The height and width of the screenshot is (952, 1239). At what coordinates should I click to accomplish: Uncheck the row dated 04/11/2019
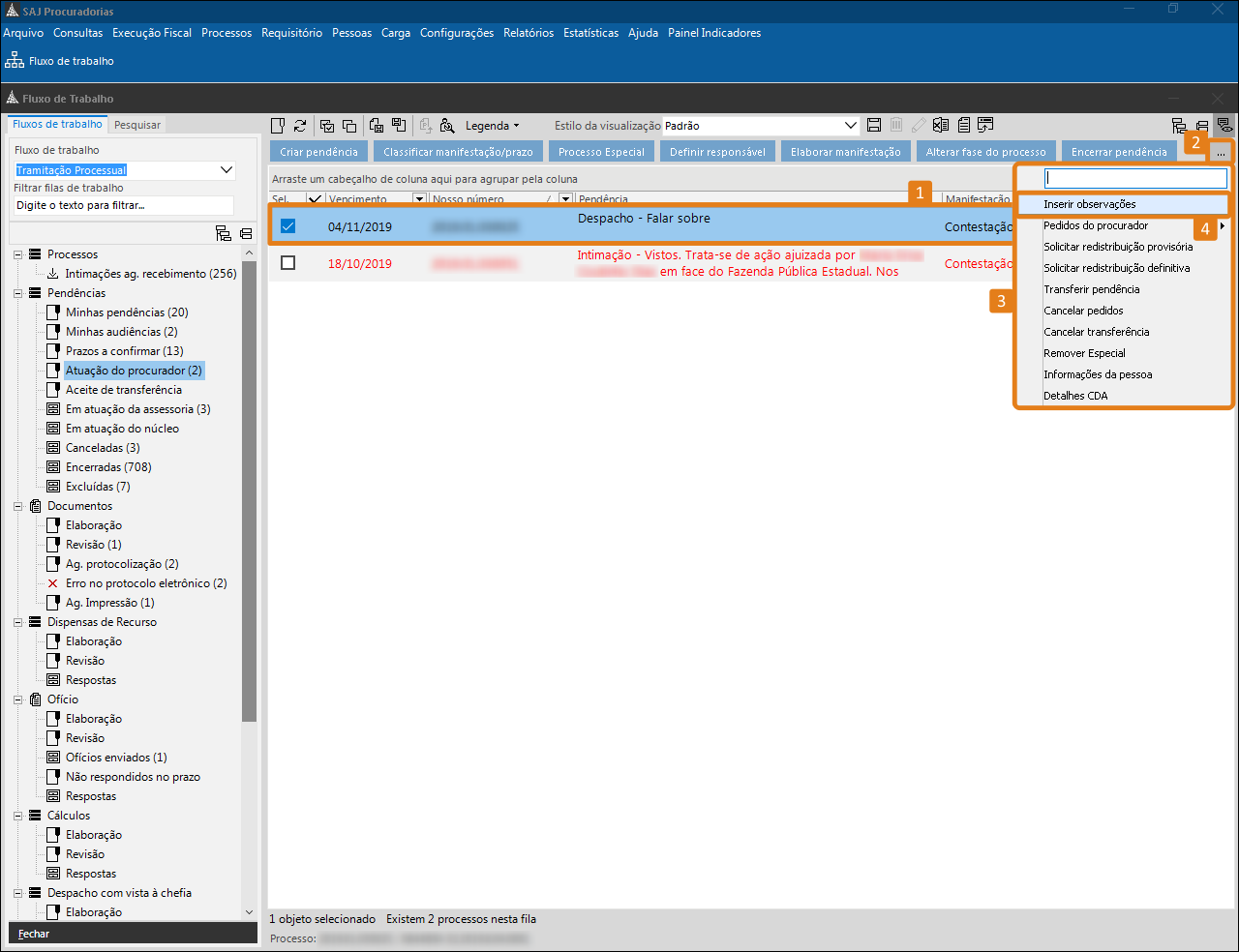coord(287,225)
